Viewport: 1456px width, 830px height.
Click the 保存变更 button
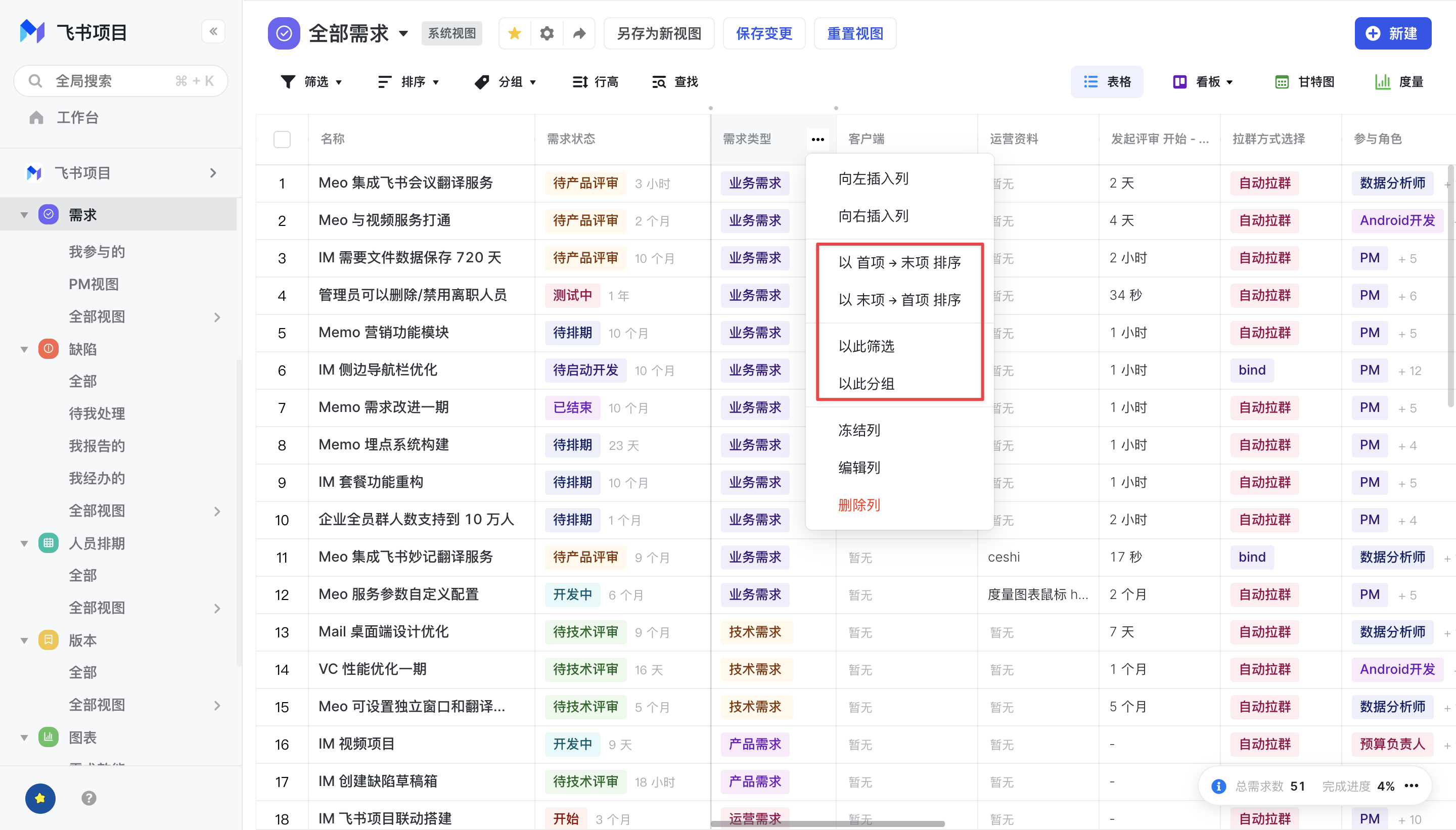tap(764, 34)
